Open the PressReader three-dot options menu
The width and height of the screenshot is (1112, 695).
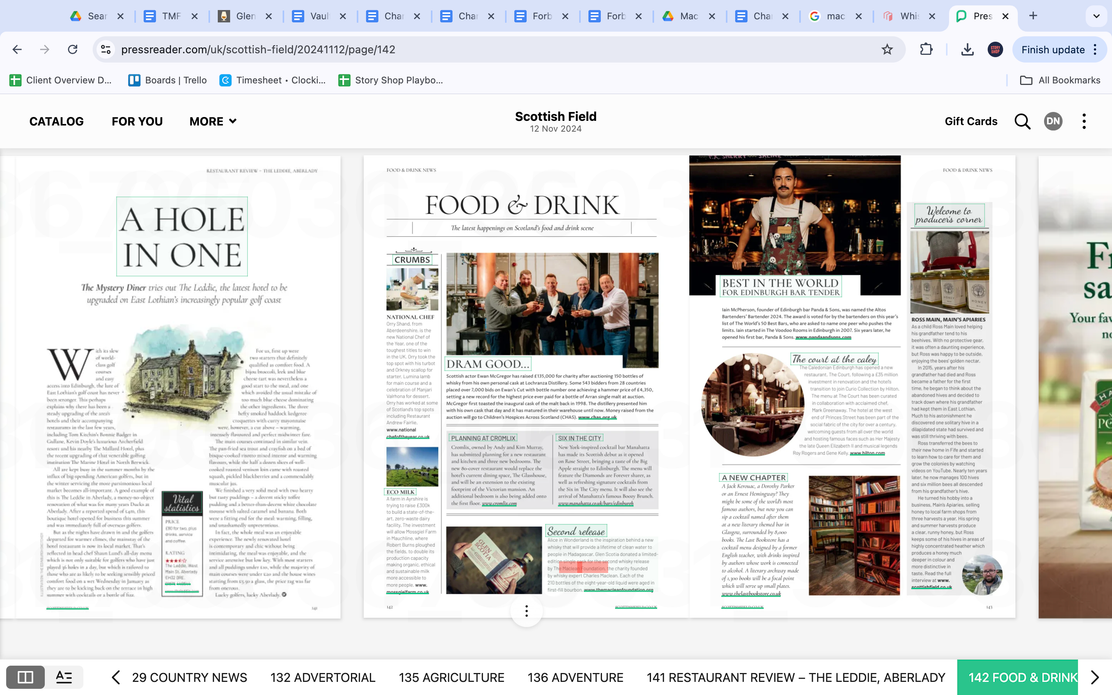tap(1084, 121)
